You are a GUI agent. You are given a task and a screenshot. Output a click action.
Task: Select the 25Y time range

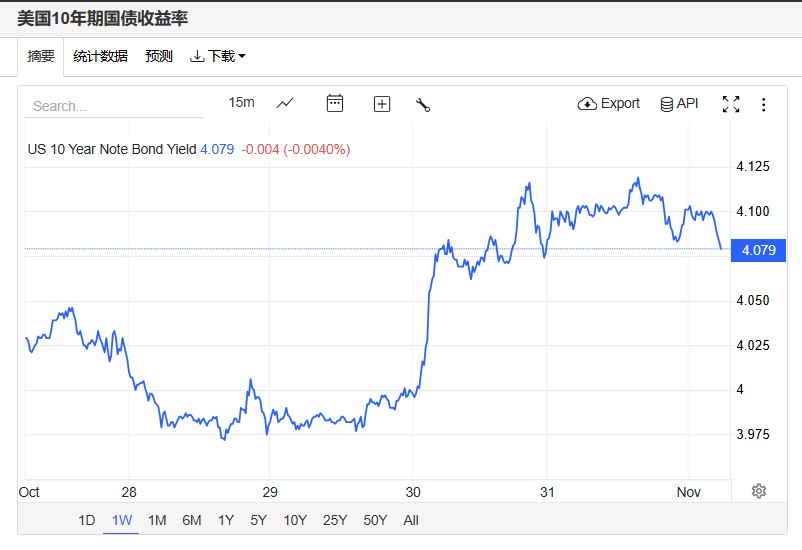(x=335, y=520)
